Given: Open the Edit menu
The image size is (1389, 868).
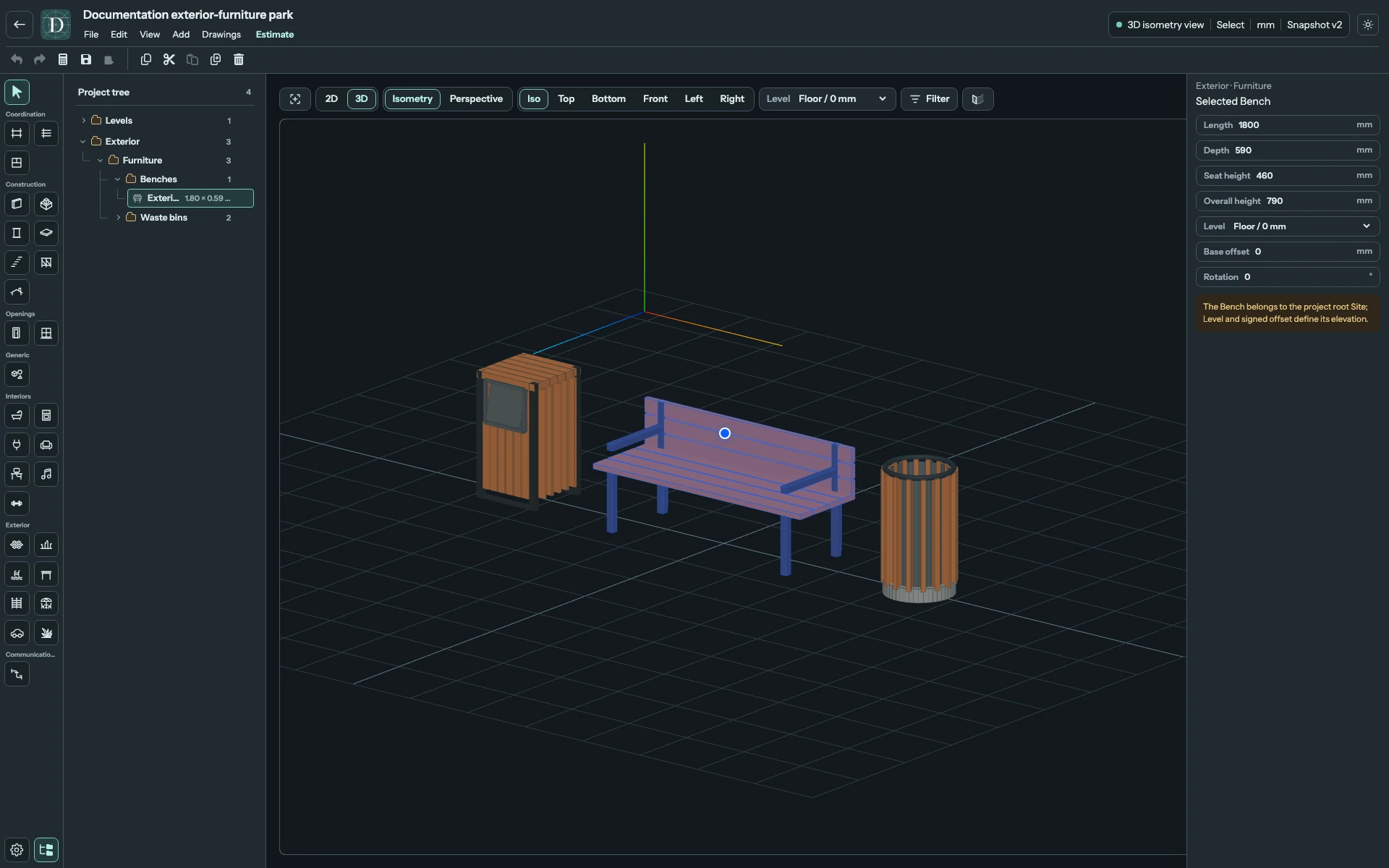Looking at the screenshot, I should [119, 35].
